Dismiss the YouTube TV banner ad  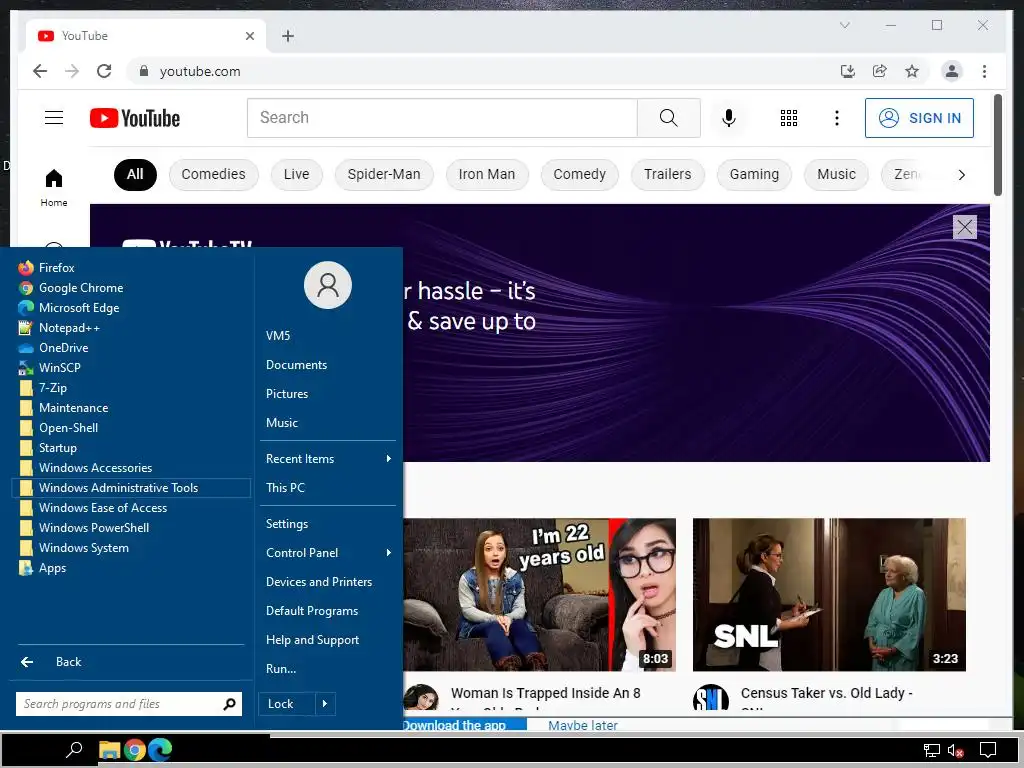pyautogui.click(x=965, y=227)
